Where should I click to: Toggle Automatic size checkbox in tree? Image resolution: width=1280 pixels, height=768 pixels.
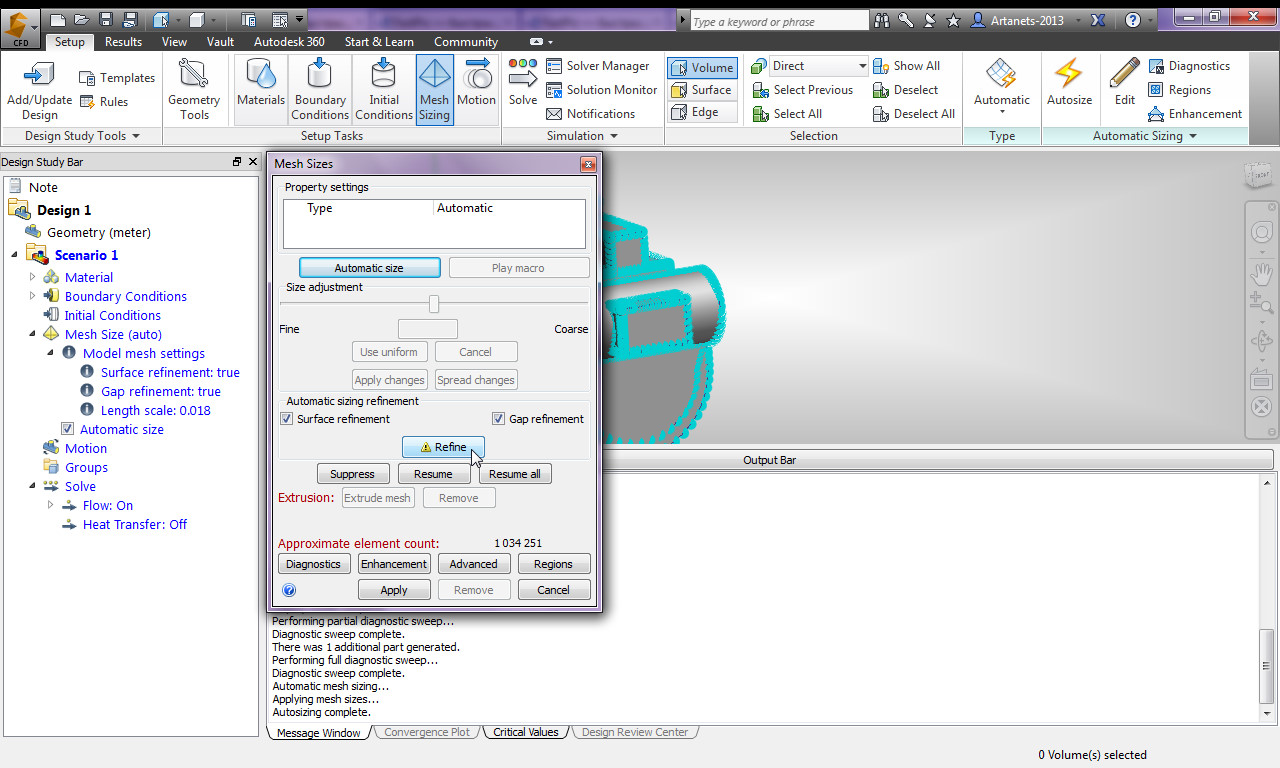point(68,429)
